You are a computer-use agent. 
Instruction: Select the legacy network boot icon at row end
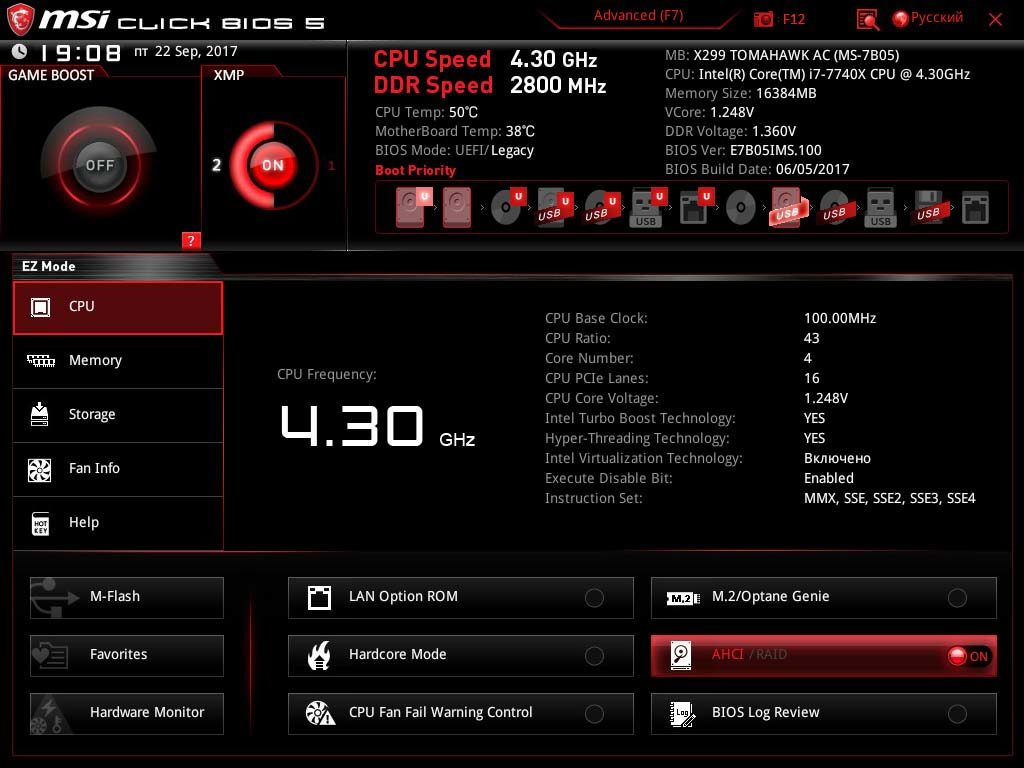coord(975,208)
